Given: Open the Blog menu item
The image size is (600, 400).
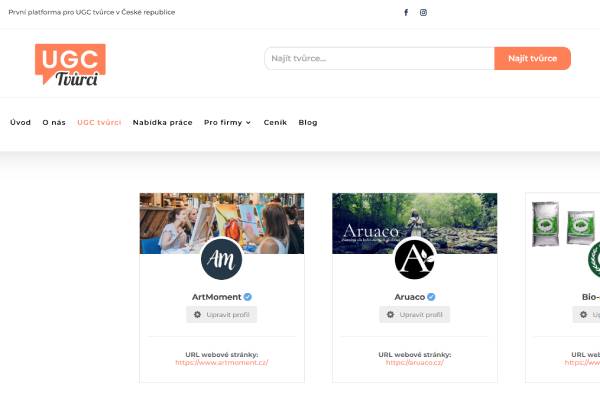Looking at the screenshot, I should click(x=308, y=122).
